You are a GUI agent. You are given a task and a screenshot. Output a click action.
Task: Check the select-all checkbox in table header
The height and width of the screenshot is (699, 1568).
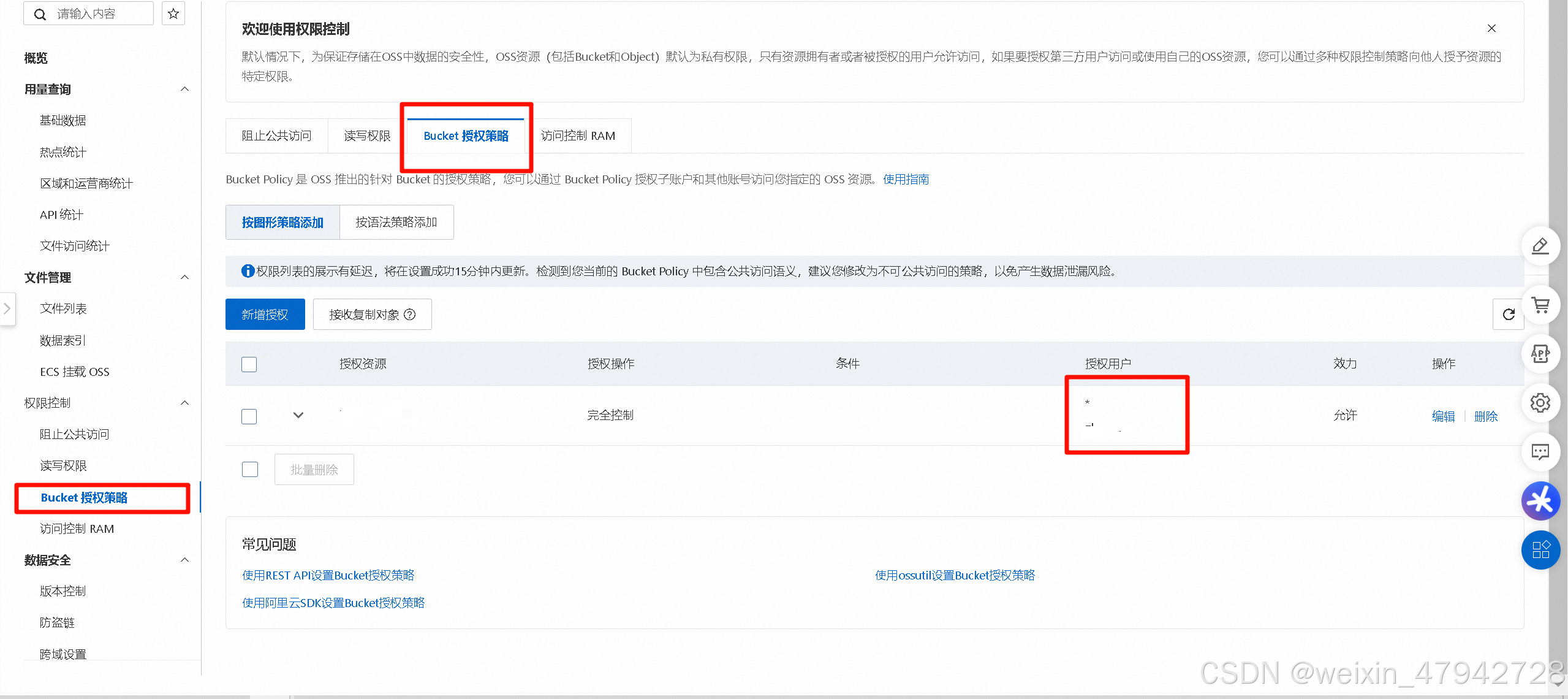click(249, 364)
